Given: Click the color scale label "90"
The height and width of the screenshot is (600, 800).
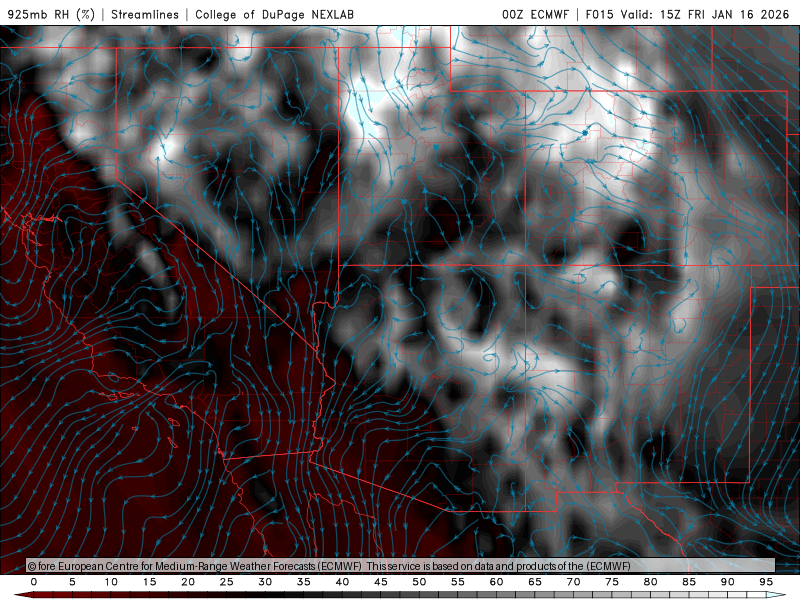Looking at the screenshot, I should (x=728, y=582).
